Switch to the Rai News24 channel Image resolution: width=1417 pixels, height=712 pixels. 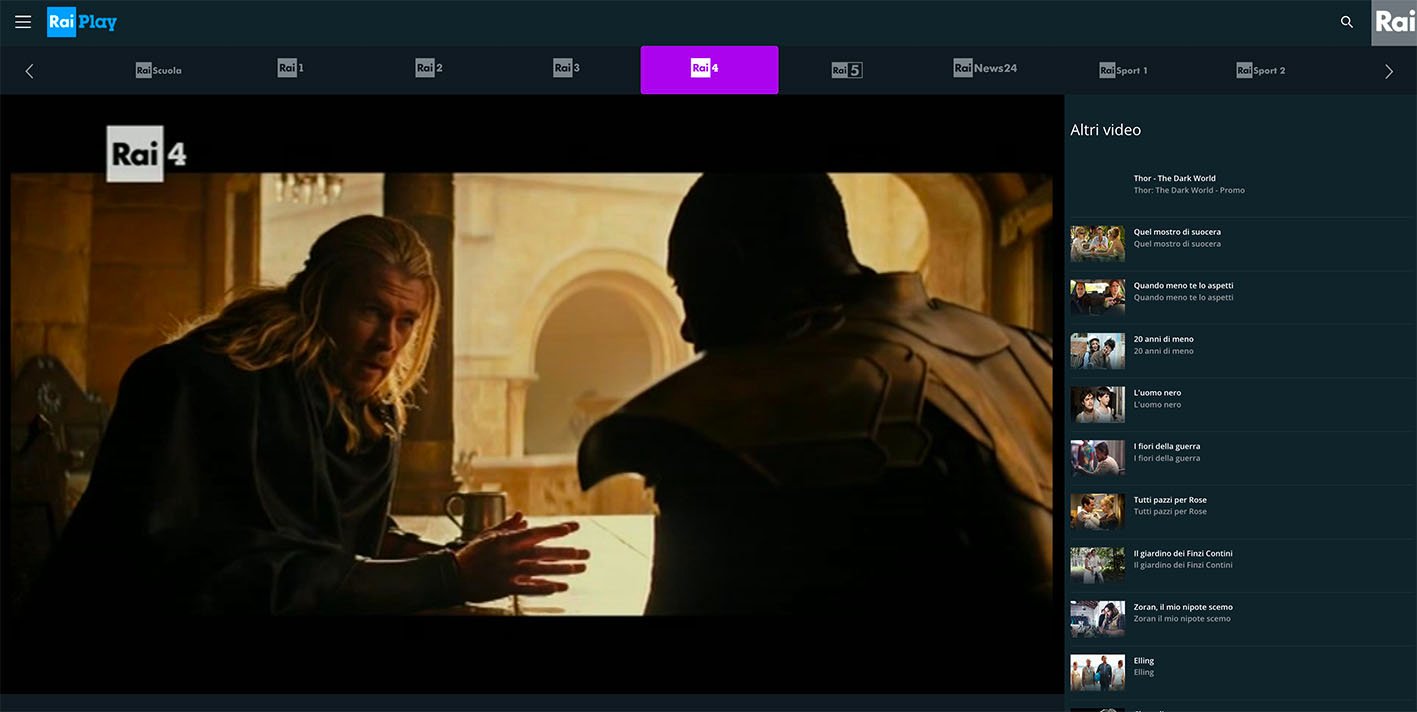(x=985, y=68)
